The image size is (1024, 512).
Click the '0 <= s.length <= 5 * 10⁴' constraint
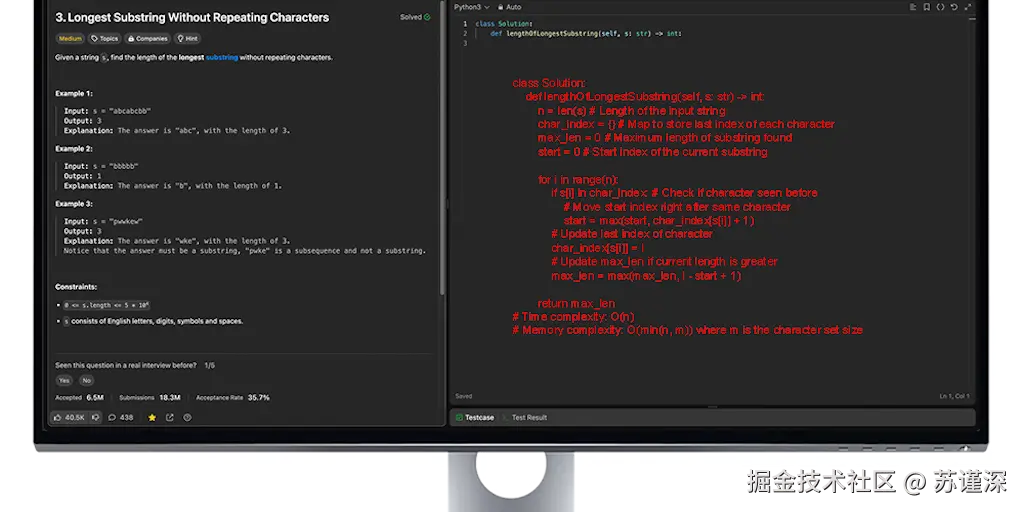click(x=106, y=305)
